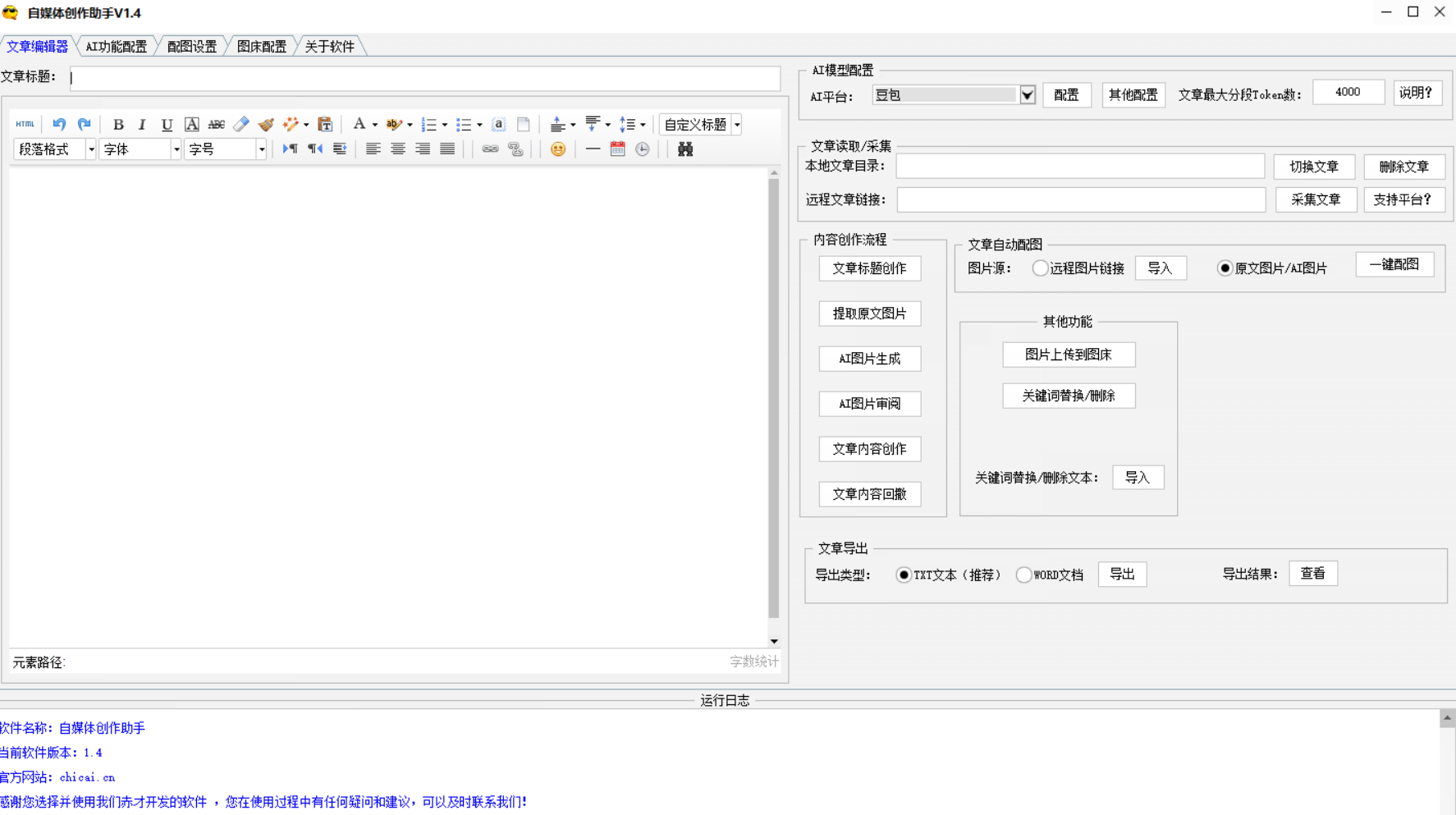Expand unordered list style dropdown arrow
This screenshot has height=815, width=1456.
coord(479,125)
